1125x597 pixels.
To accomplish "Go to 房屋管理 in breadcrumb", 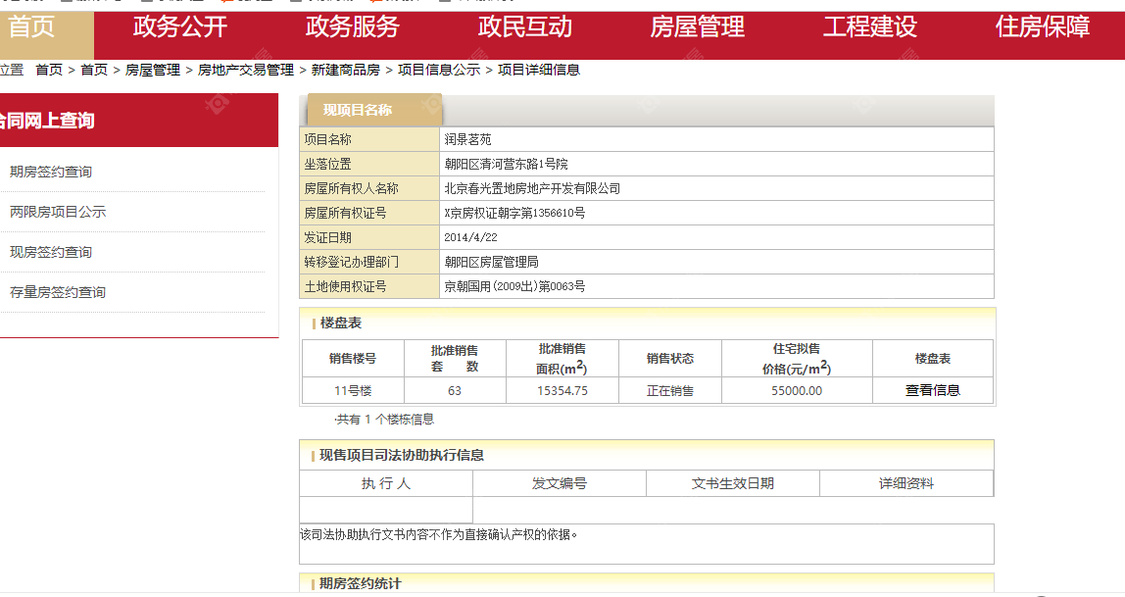I will 153,70.
